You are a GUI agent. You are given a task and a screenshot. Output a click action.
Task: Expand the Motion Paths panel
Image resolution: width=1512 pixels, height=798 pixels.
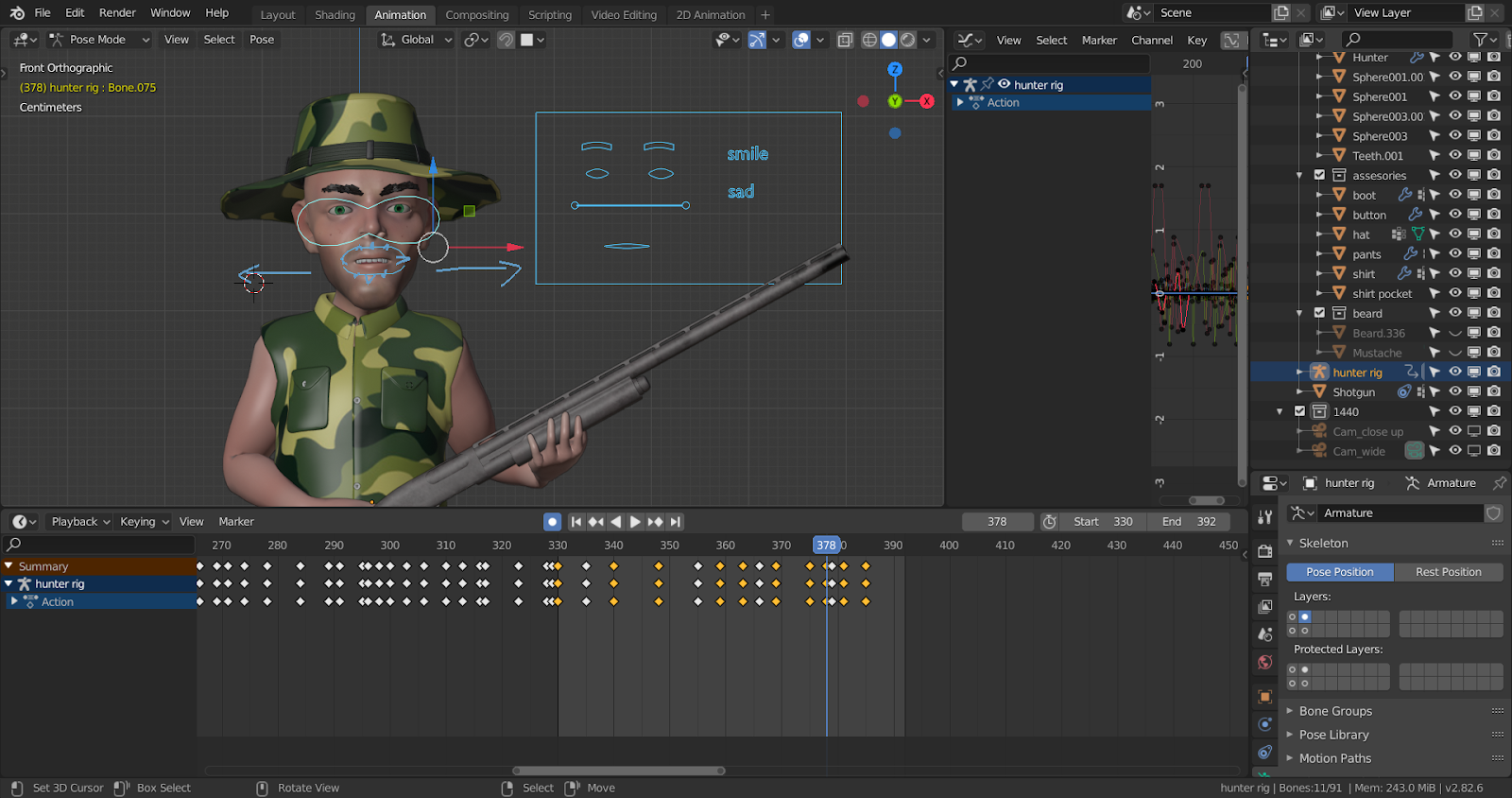(1334, 758)
